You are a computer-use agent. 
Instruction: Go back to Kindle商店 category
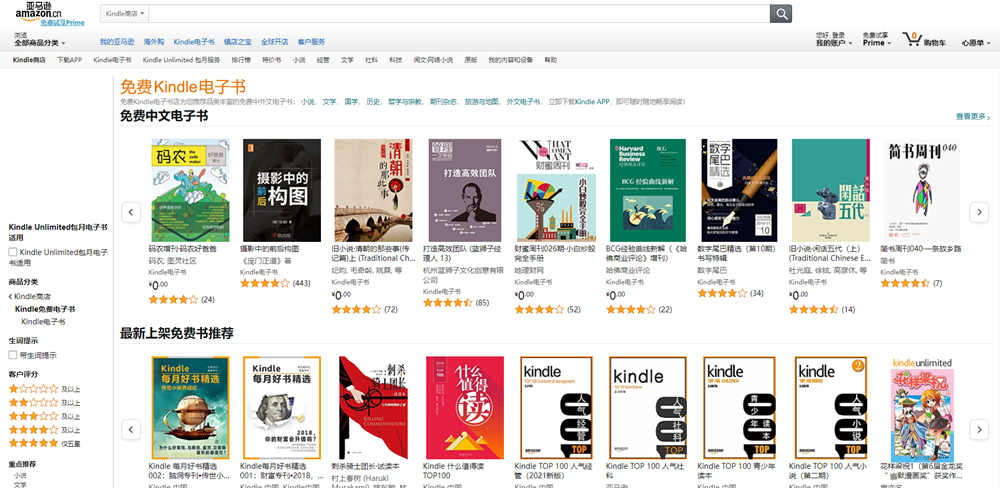(x=32, y=297)
